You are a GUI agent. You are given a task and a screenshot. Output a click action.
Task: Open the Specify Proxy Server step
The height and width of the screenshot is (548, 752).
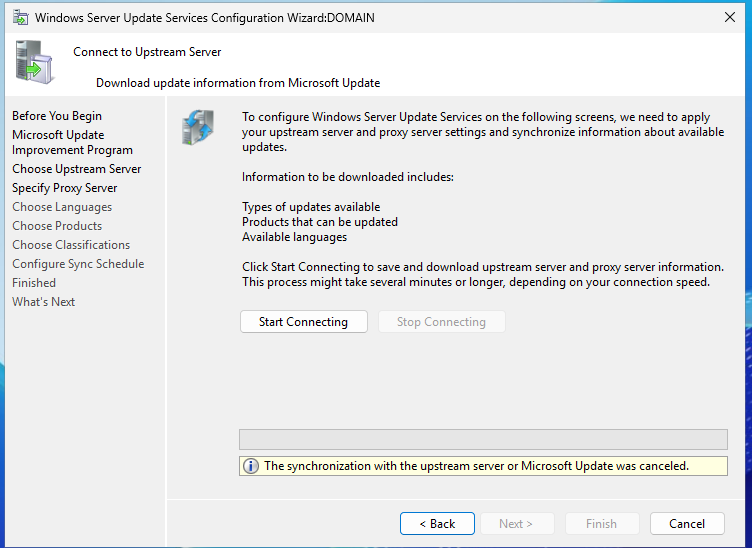65,188
